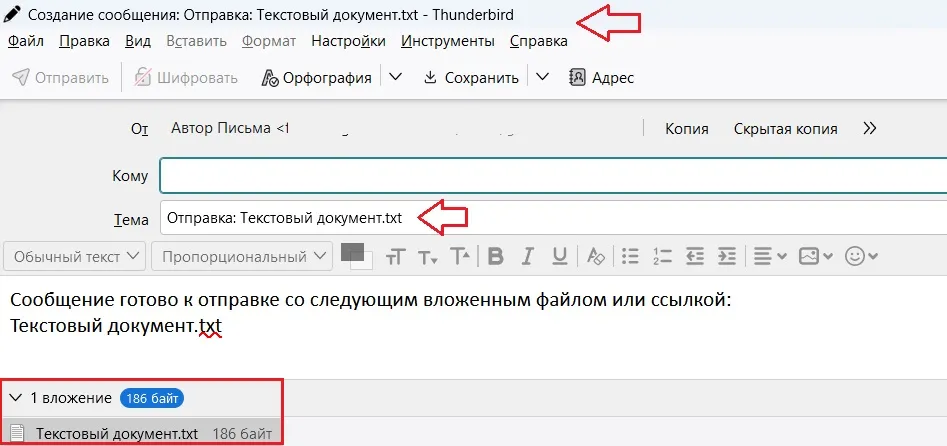
Task: Open the Сохранить dropdown arrow
Action: click(x=542, y=77)
